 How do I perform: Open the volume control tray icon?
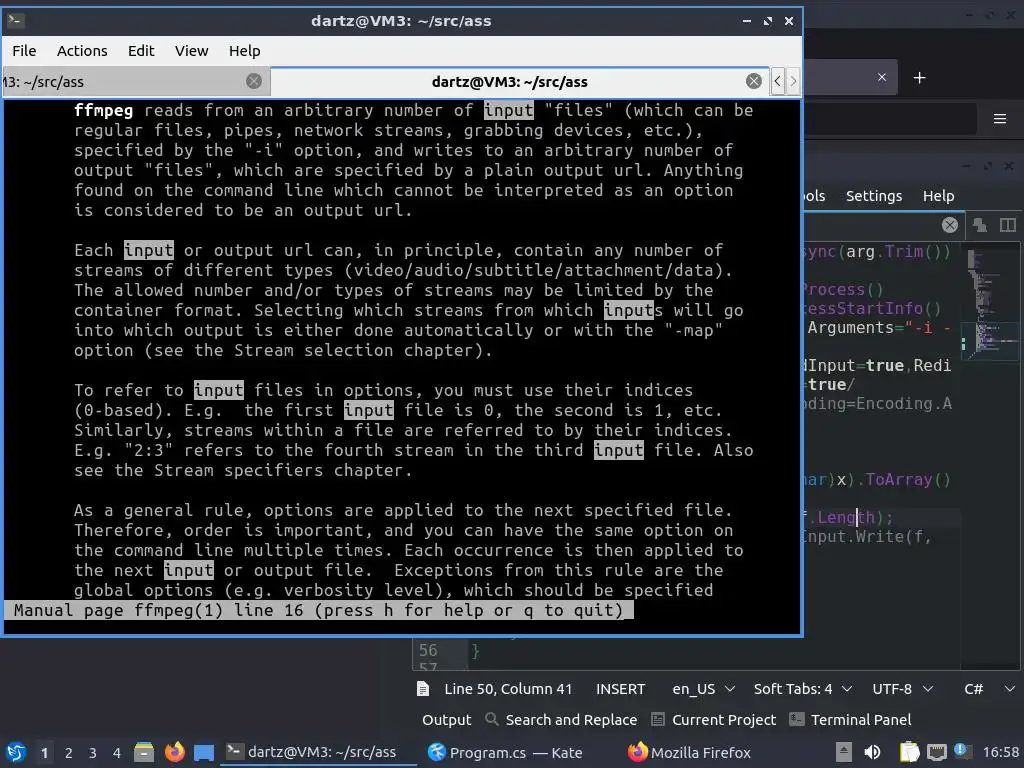pyautogui.click(x=872, y=752)
